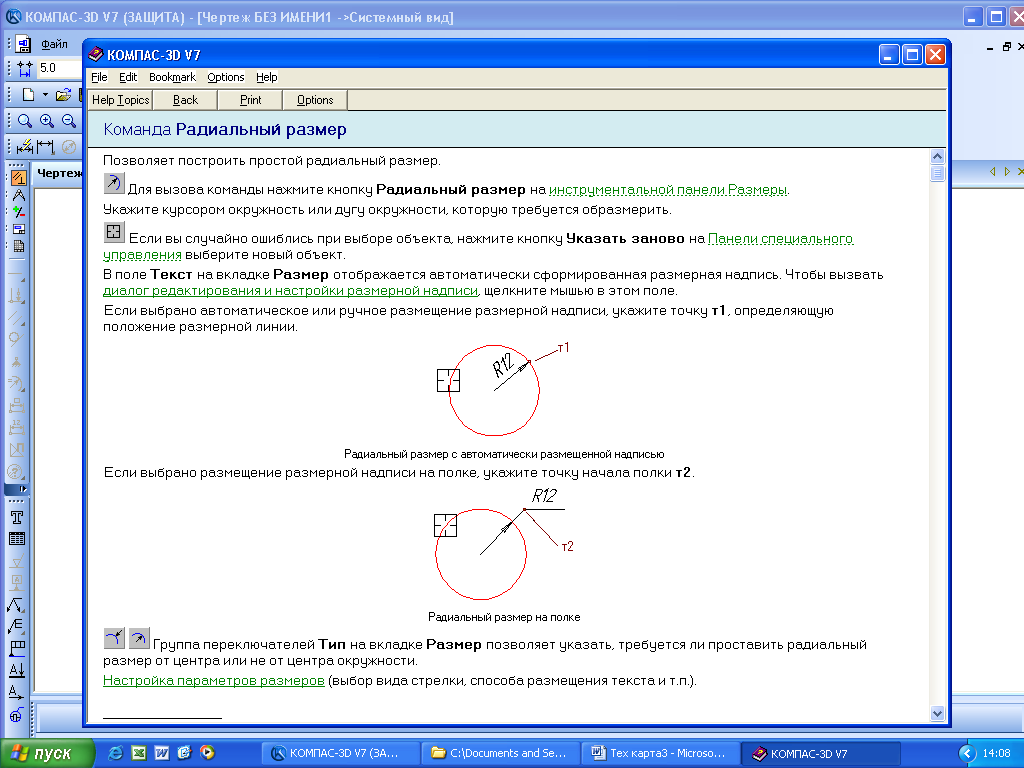Launch Internet Explorer from quick launch
The image size is (1024, 768).
pos(115,753)
